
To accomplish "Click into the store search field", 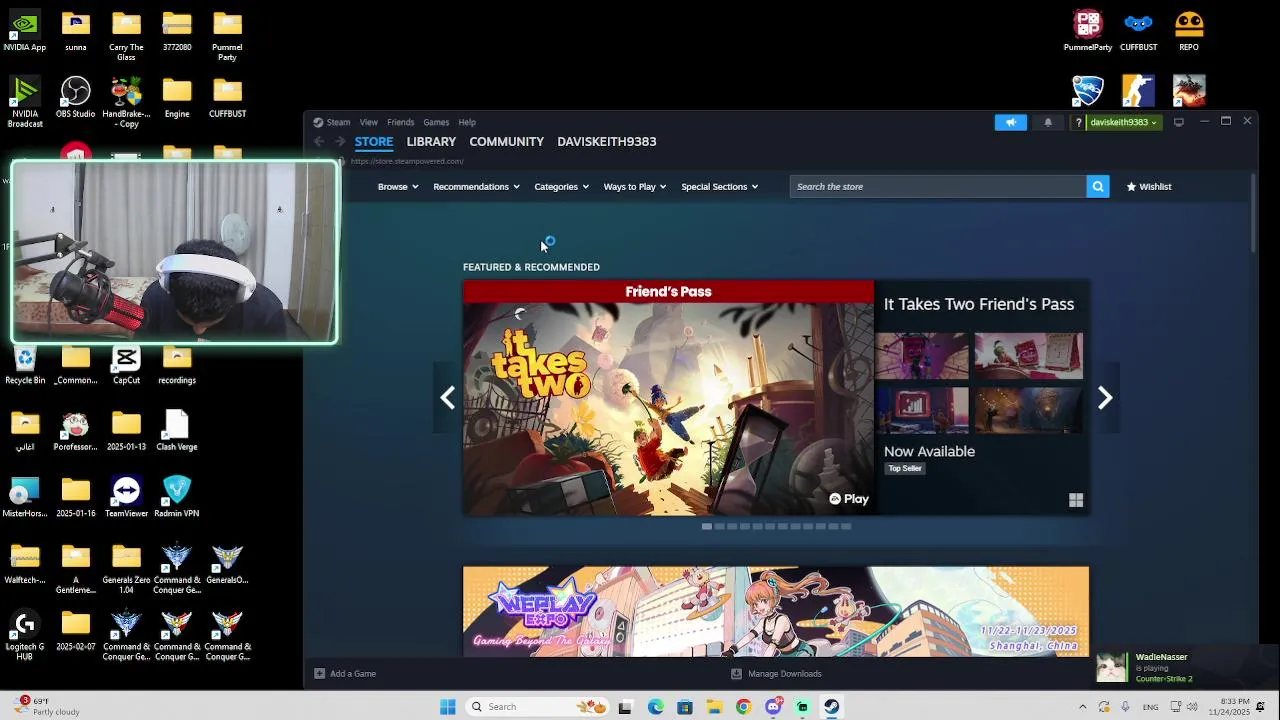I will click(937, 187).
